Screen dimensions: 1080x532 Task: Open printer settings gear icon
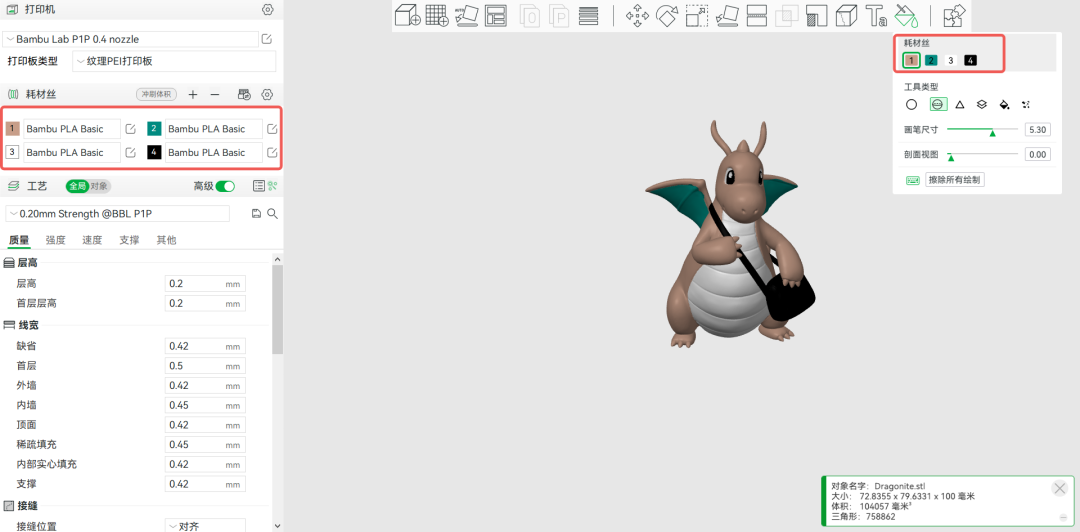point(268,10)
